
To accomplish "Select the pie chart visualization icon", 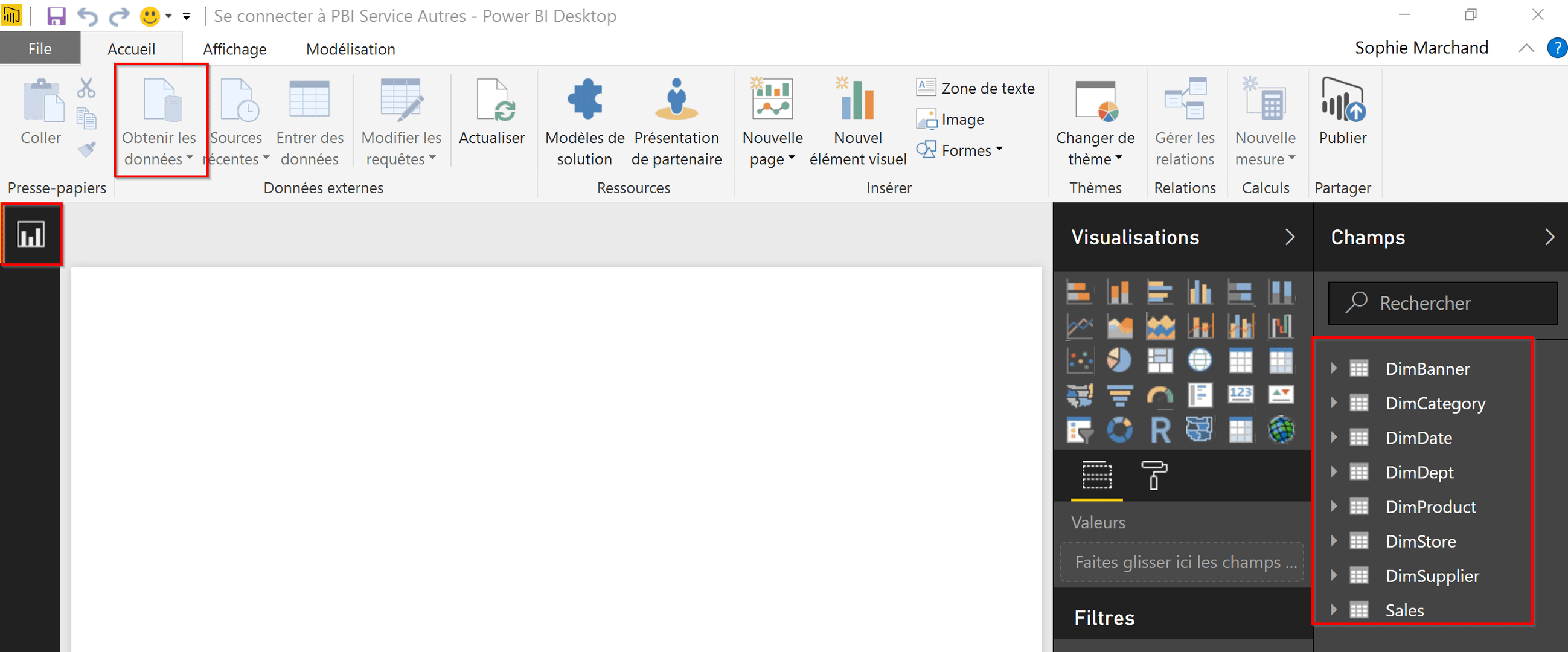I will pos(1119,360).
